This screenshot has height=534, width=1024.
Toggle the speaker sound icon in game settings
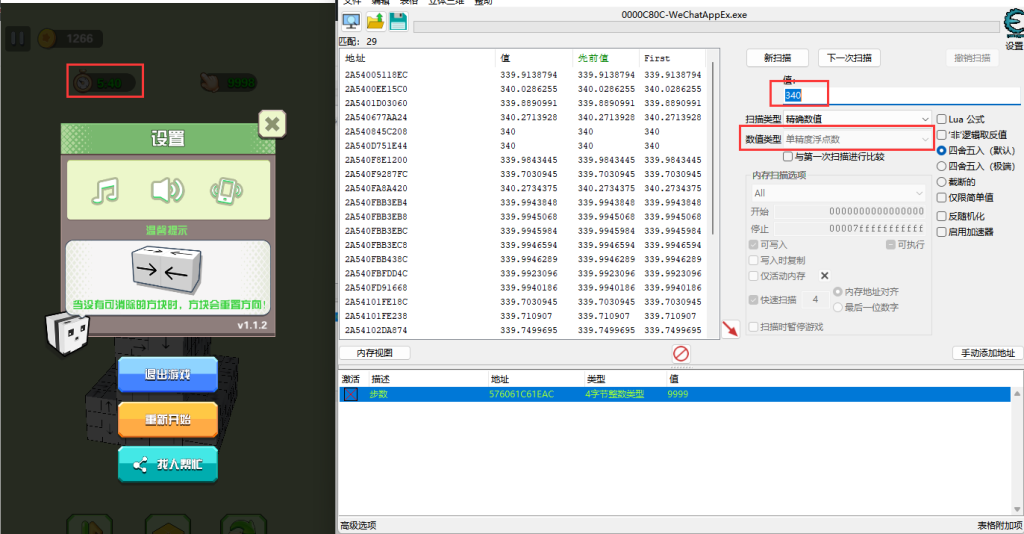click(167, 191)
